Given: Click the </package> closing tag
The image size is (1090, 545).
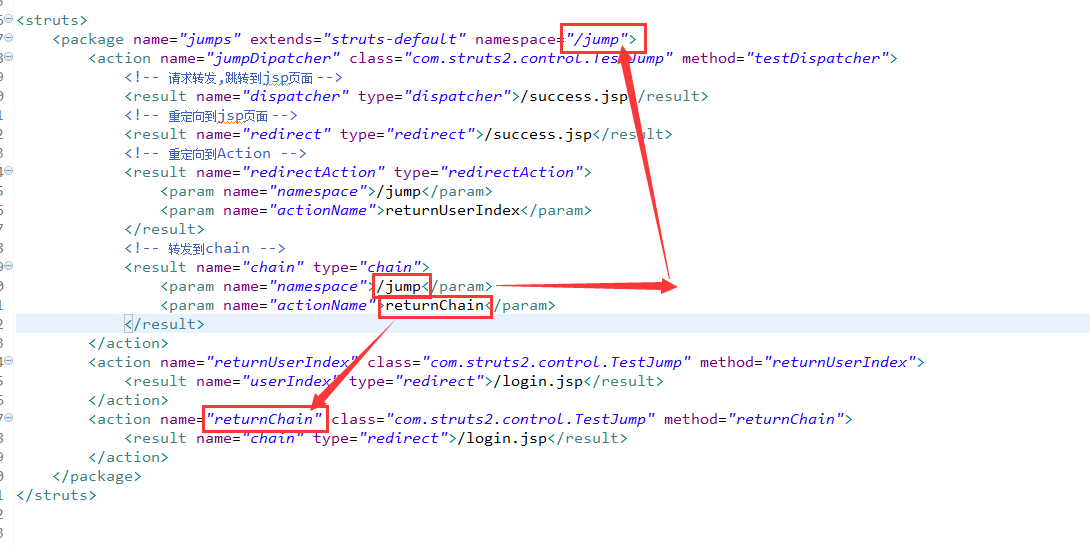Looking at the screenshot, I should click(x=97, y=477).
